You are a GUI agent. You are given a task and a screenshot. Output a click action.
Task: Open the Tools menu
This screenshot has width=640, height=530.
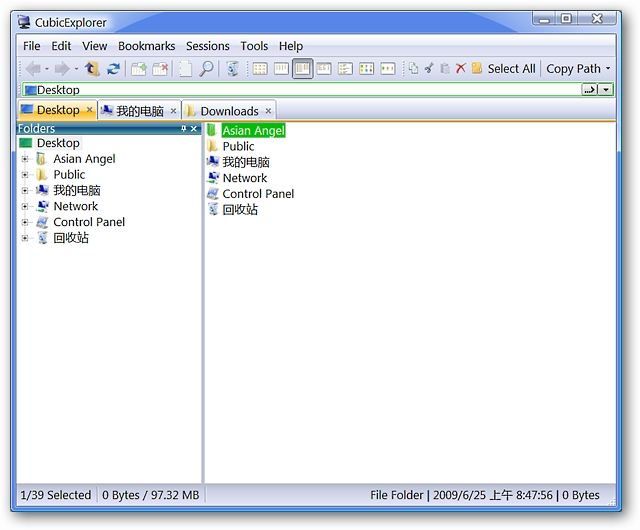(x=254, y=46)
